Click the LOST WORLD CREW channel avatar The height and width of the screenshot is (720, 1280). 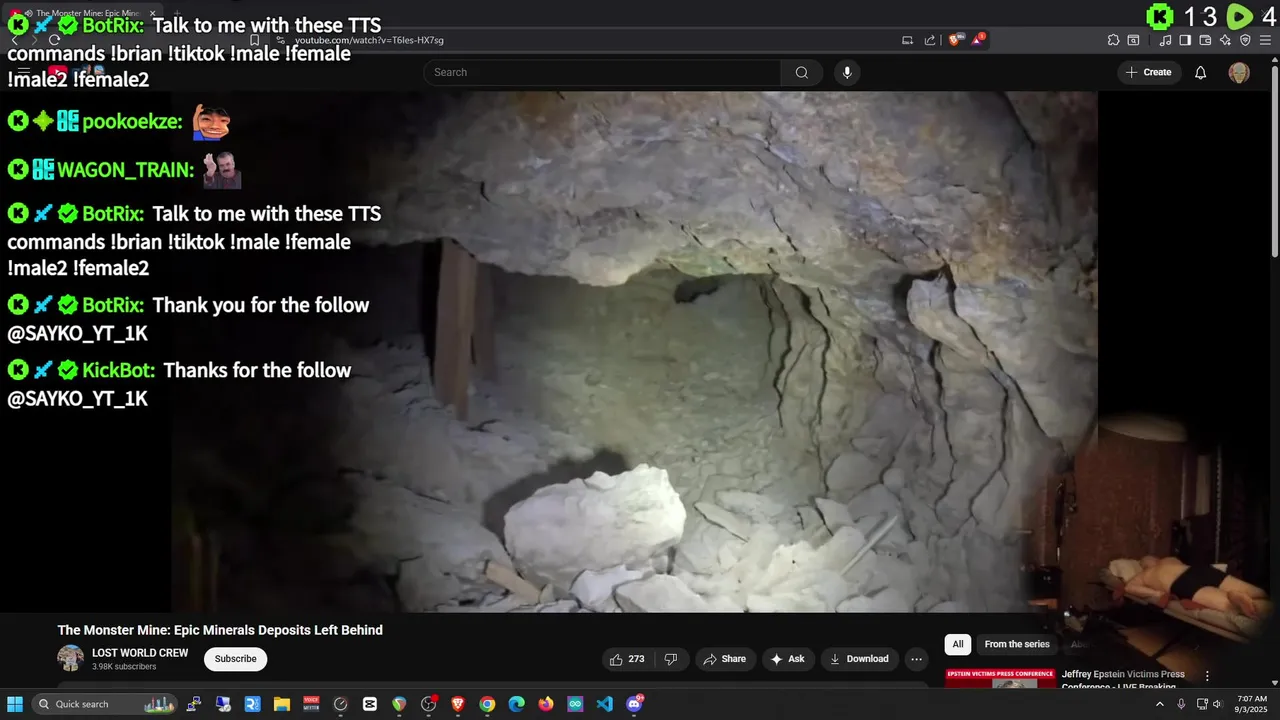[70, 658]
